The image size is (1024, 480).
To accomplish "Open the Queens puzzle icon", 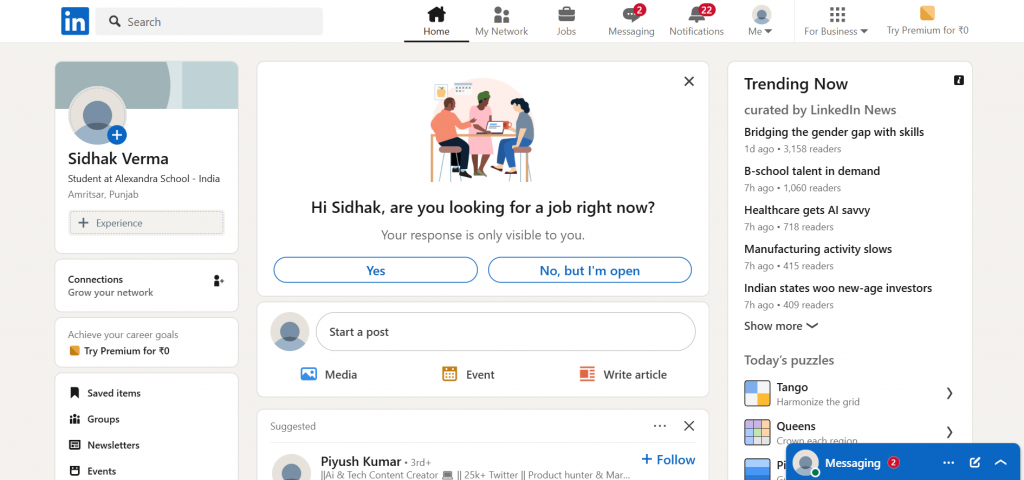I will (x=758, y=432).
